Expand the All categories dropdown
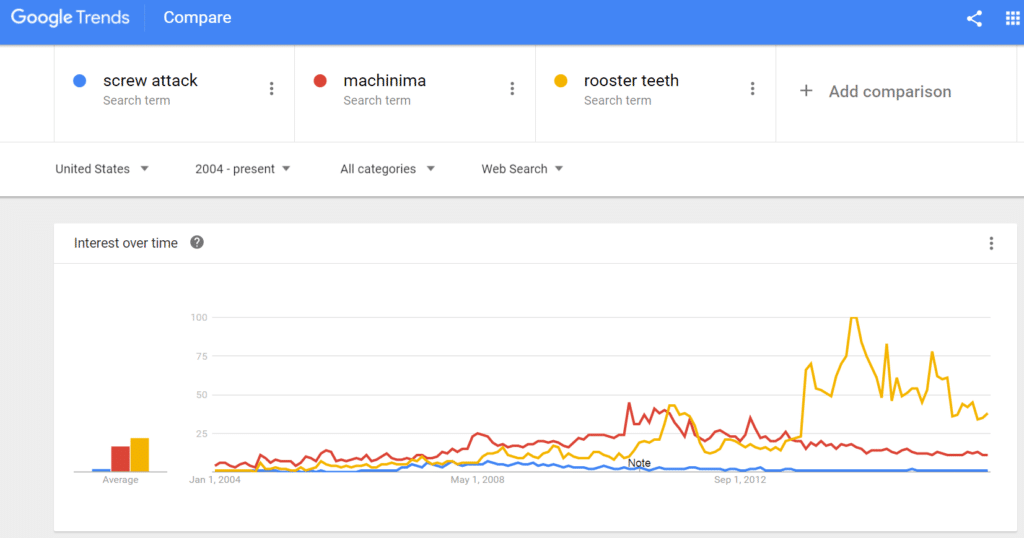 click(387, 169)
